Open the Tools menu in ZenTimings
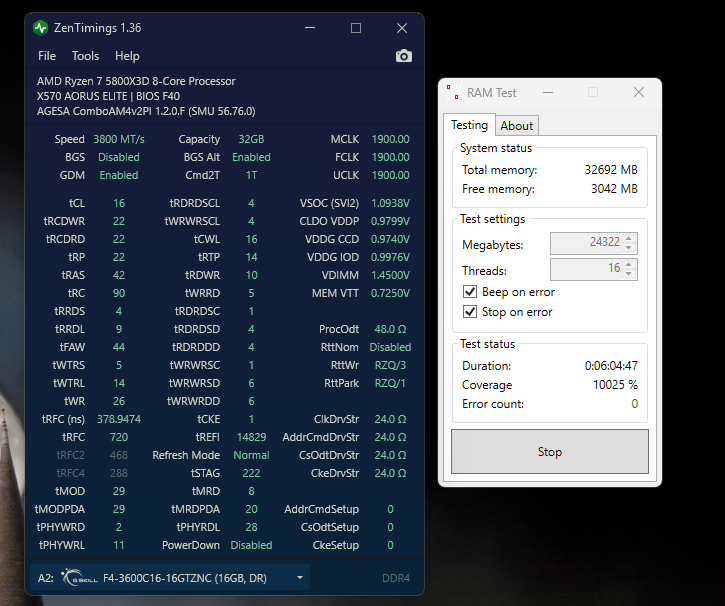The height and width of the screenshot is (606, 725). click(85, 56)
